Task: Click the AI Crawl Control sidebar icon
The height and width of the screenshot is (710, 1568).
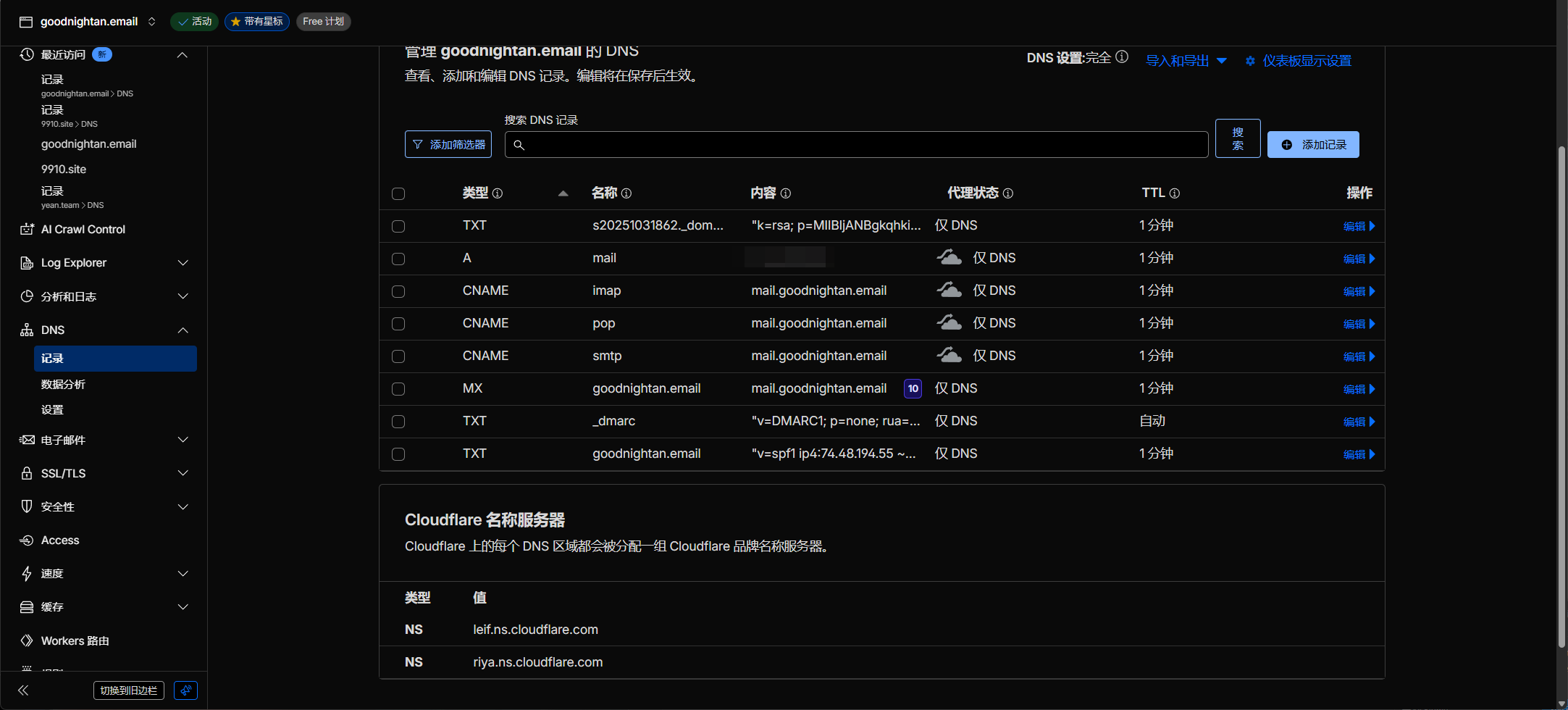Action: tap(27, 229)
